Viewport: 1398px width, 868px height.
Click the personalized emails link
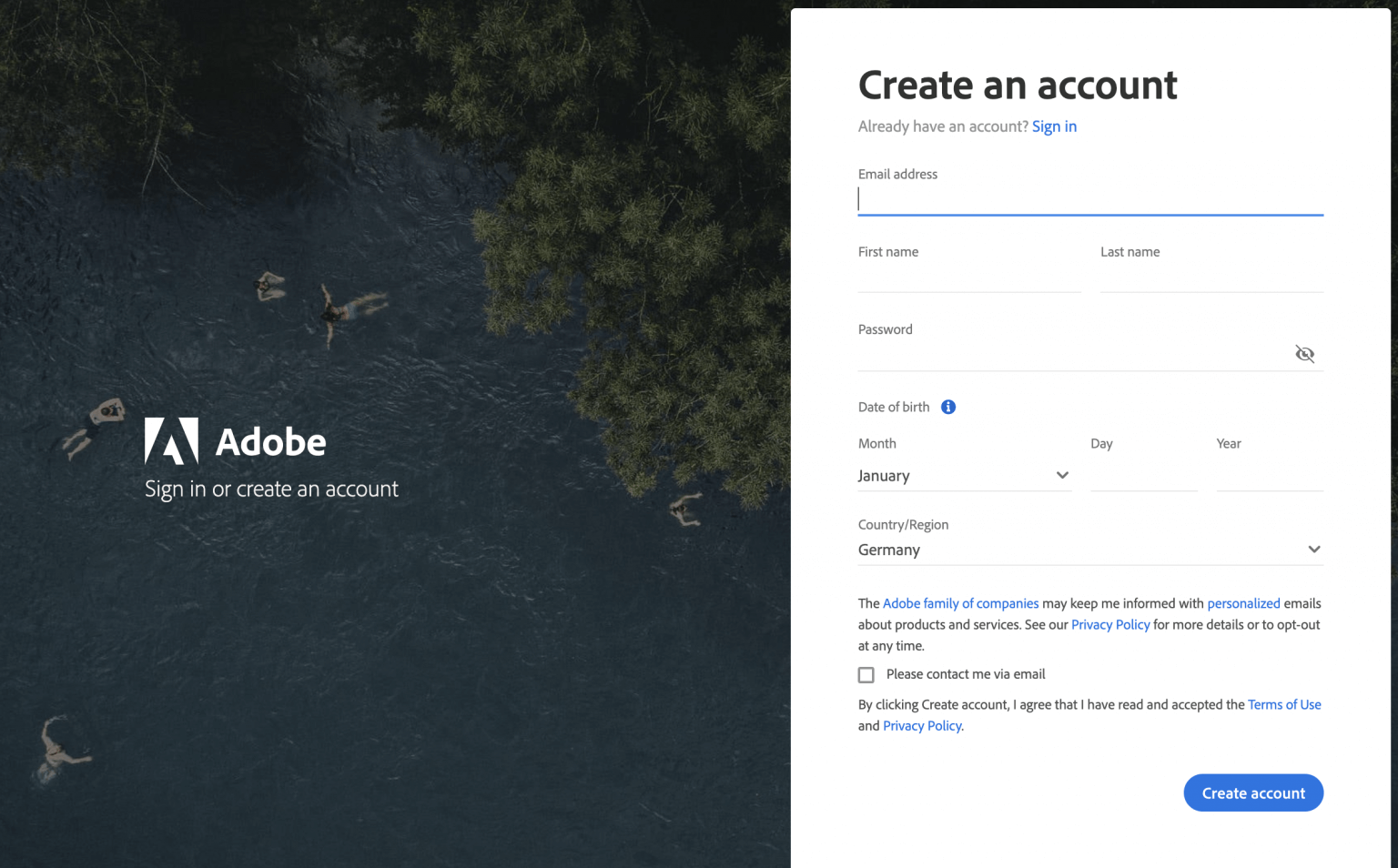pos(1243,603)
